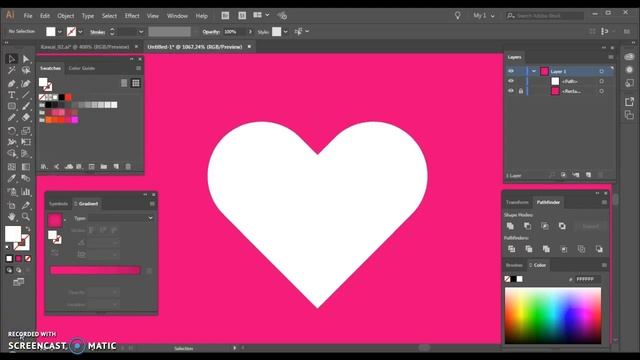Open the Style dropdown in control bar
The width and height of the screenshot is (640, 360).
[x=285, y=31]
